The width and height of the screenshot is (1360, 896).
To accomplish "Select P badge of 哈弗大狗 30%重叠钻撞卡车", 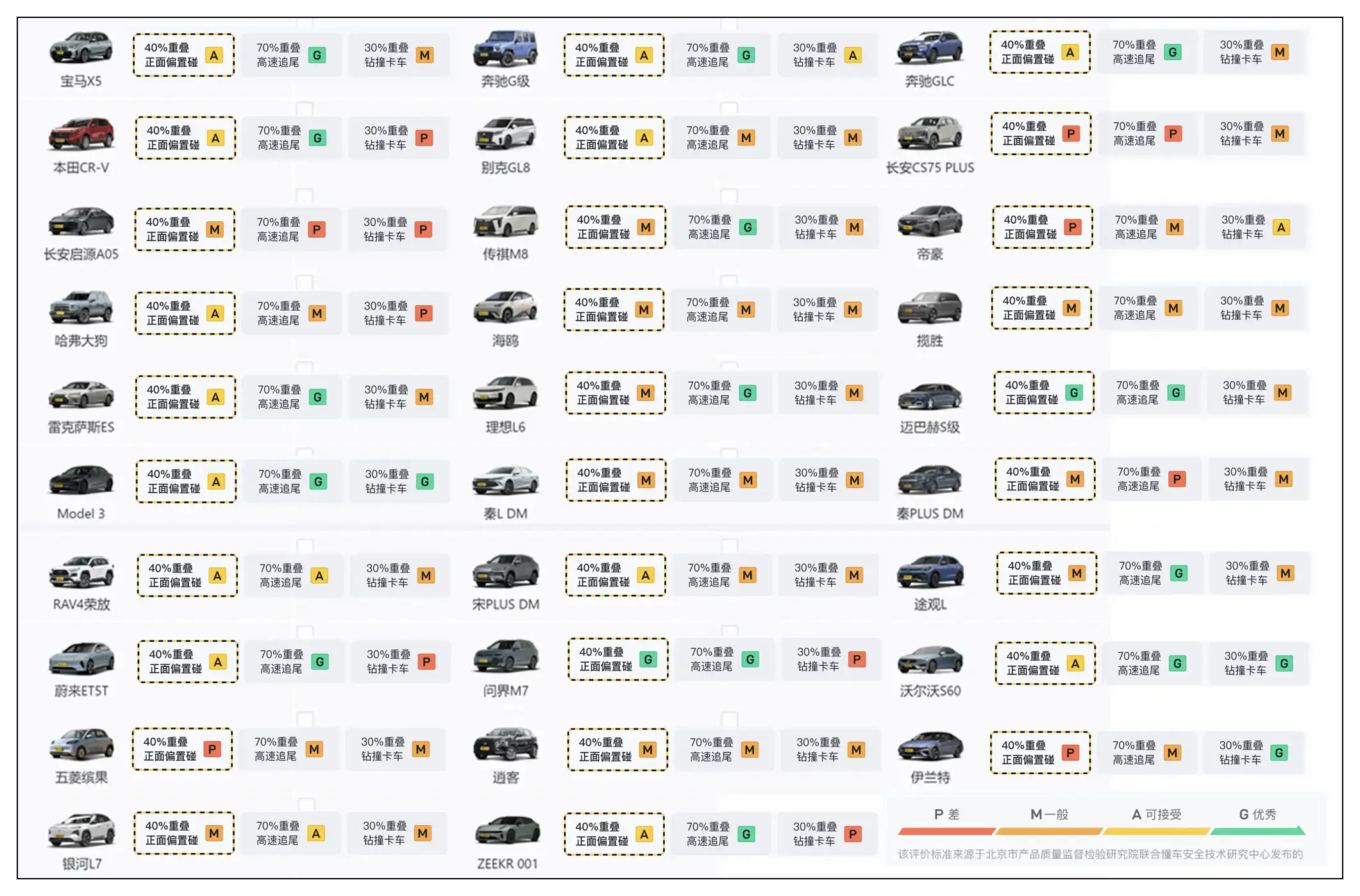I will point(424,313).
